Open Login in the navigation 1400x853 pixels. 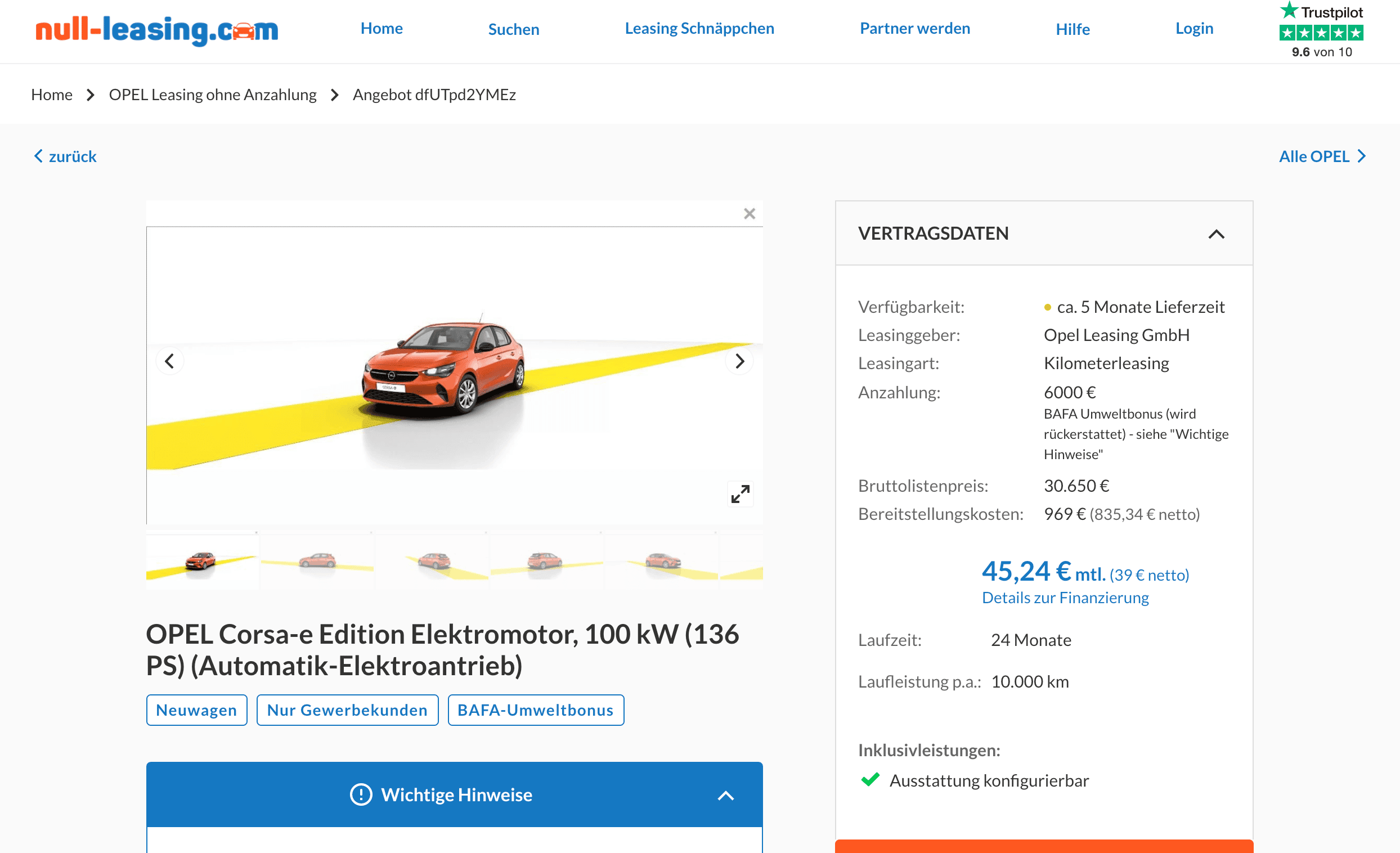[x=1194, y=28]
